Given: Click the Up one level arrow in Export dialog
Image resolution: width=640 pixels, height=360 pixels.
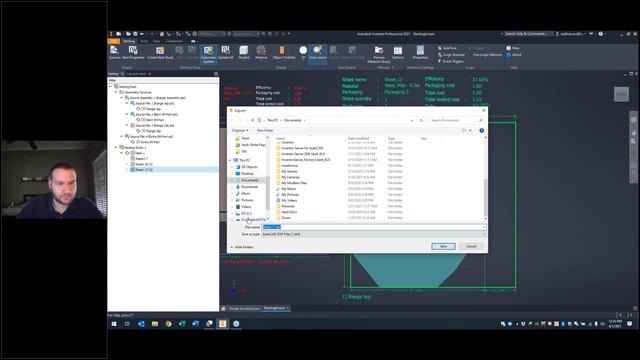Looking at the screenshot, I should [252, 120].
